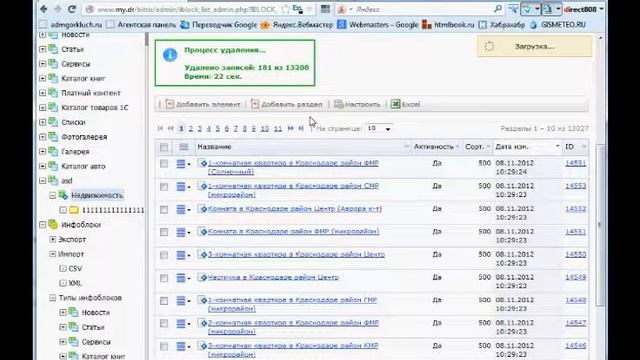The width and height of the screenshot is (640, 360).
Task: Select XML under Импорт
Action: click(x=75, y=283)
